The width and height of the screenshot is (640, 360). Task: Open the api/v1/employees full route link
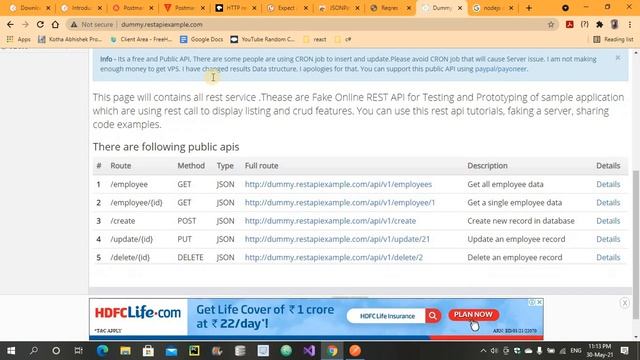coord(338,184)
